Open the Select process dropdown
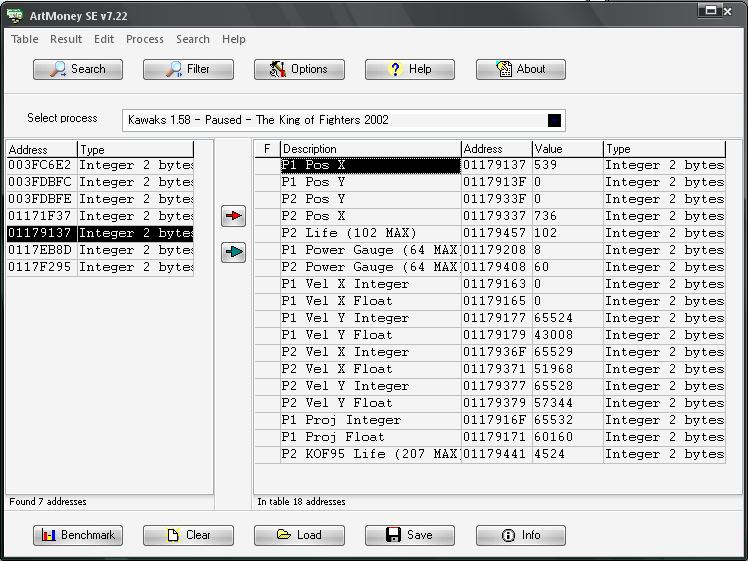The image size is (748, 561). coord(335,120)
